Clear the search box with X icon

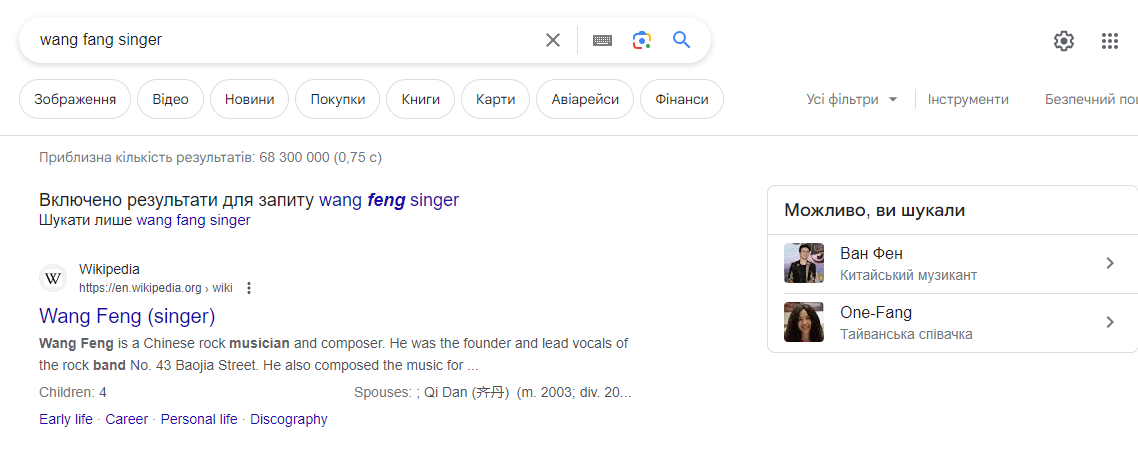pos(553,40)
